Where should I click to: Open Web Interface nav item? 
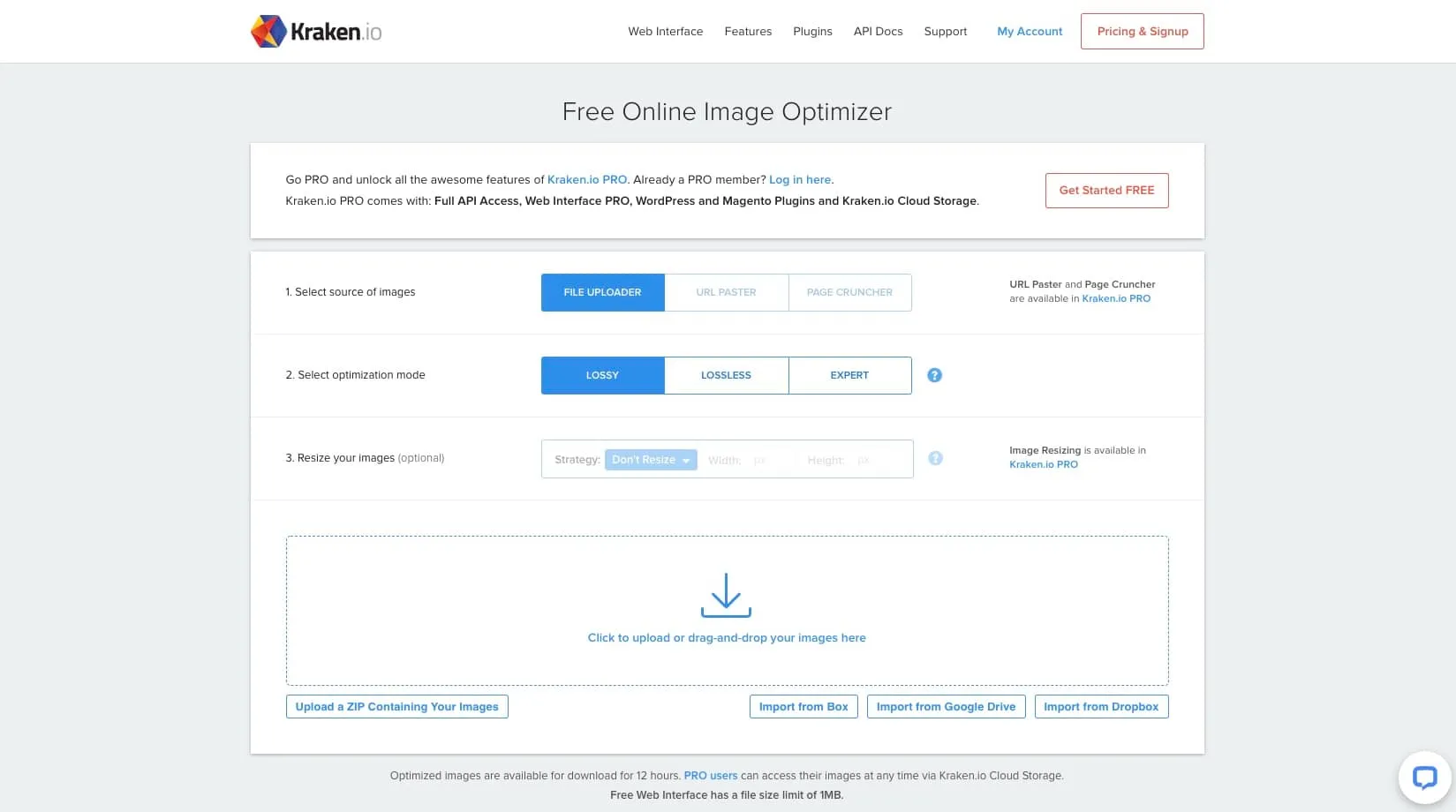(665, 32)
